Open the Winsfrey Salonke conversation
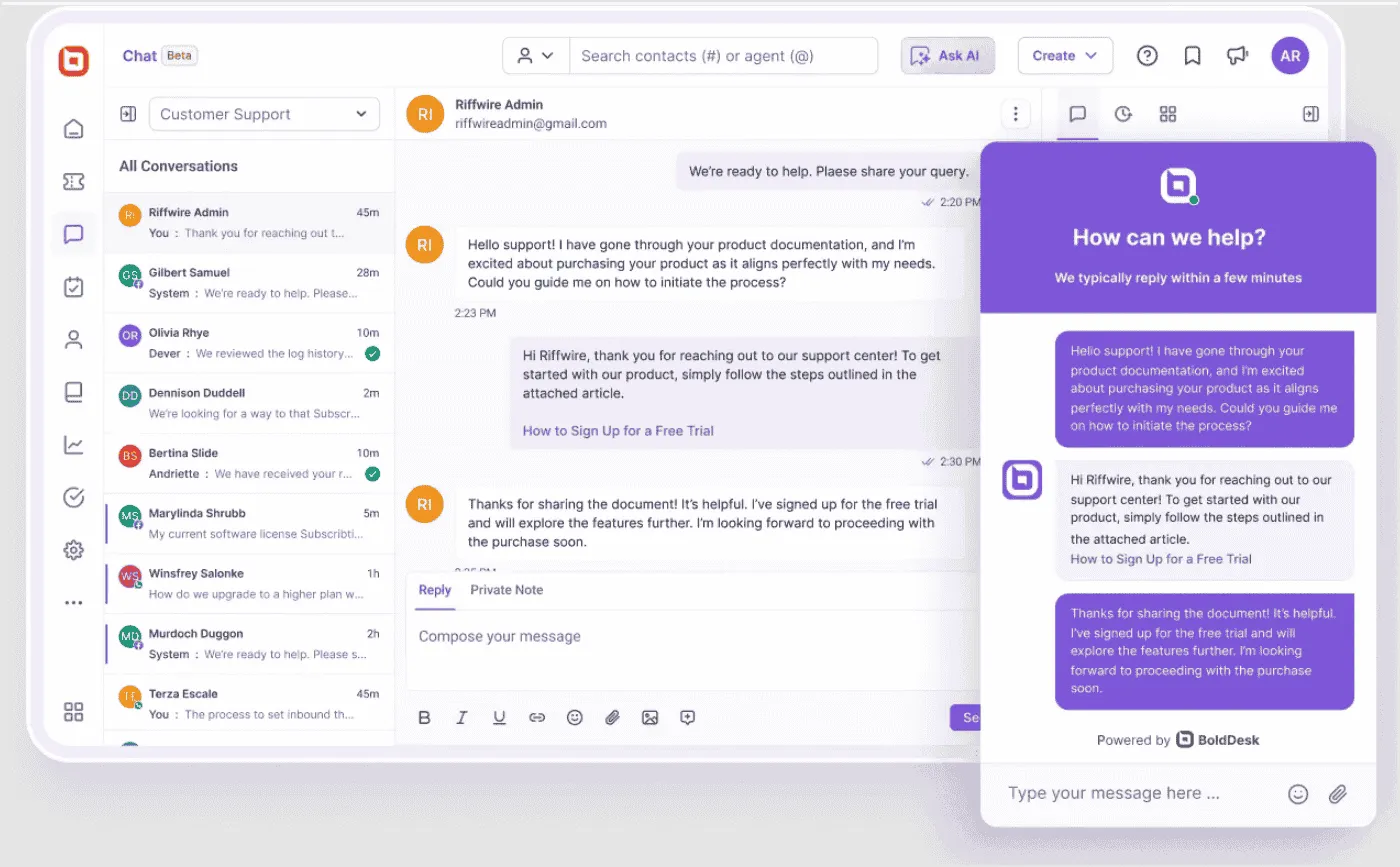The image size is (1400, 867). pos(249,583)
